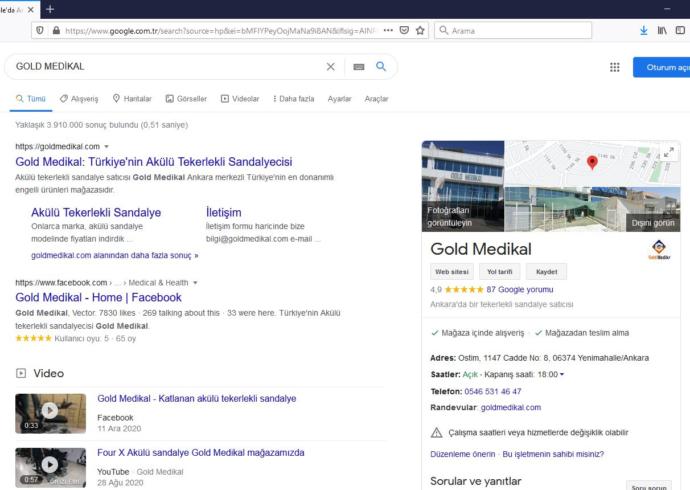Click the Save to Pocket icon
The height and width of the screenshot is (490, 690).
pyautogui.click(x=404, y=30)
